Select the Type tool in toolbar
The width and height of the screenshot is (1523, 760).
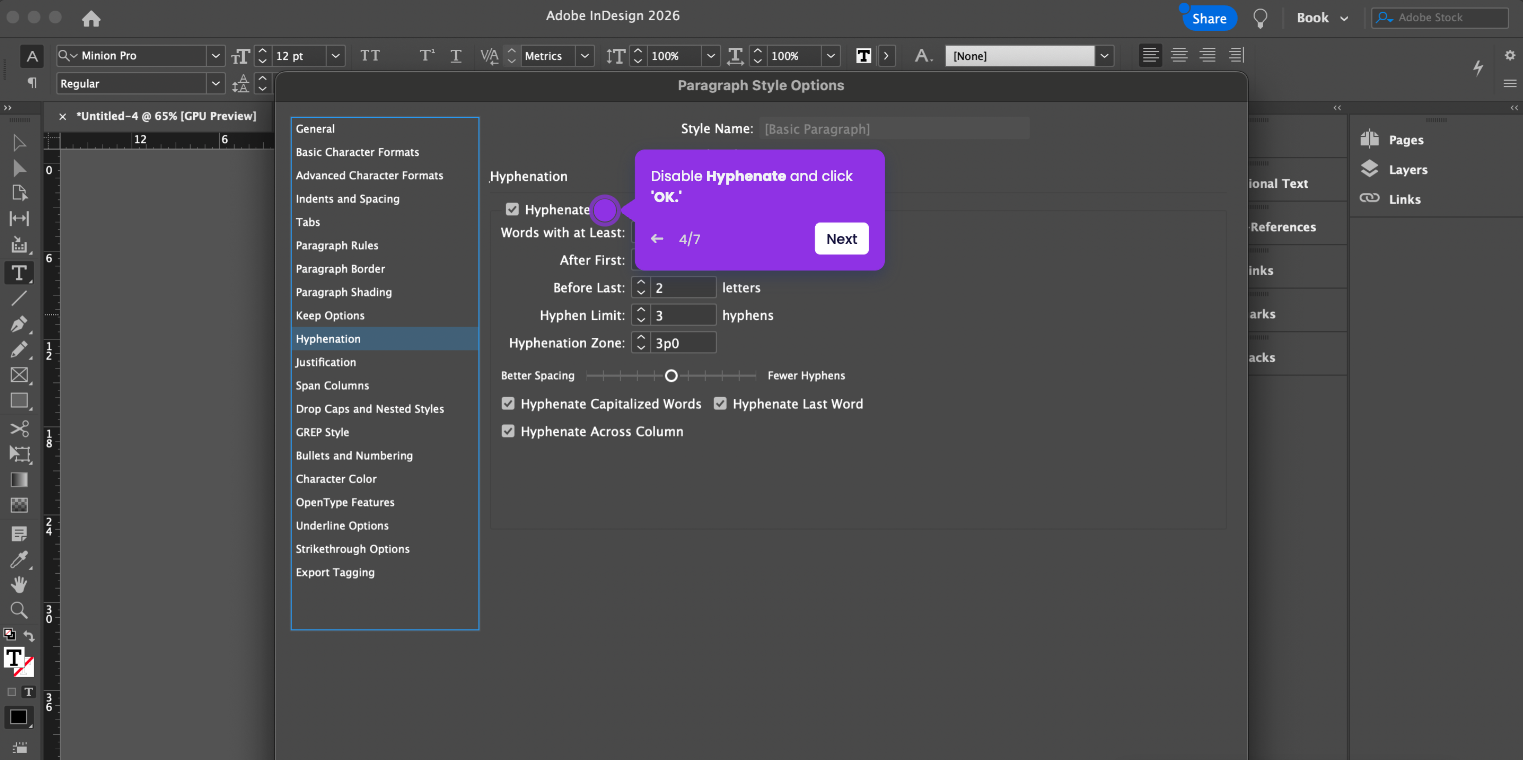point(19,272)
